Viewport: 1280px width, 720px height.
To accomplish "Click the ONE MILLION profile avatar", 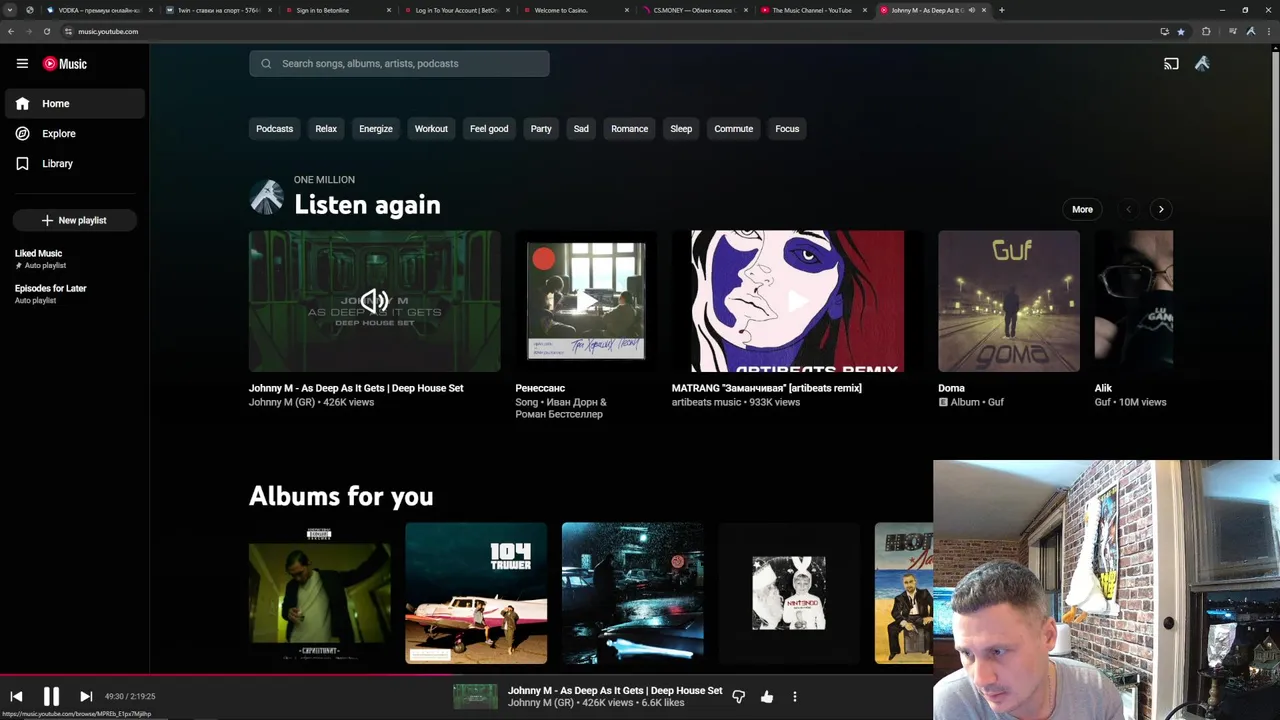I will 266,197.
